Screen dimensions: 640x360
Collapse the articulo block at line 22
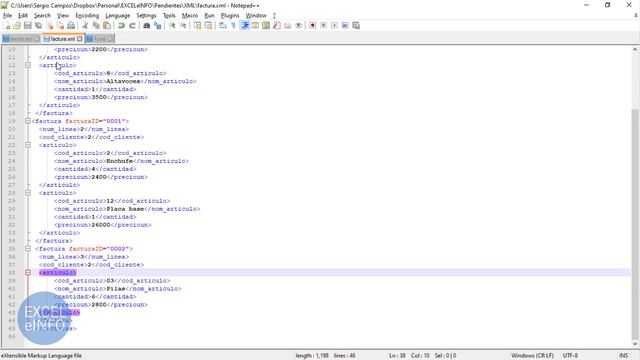(28, 145)
